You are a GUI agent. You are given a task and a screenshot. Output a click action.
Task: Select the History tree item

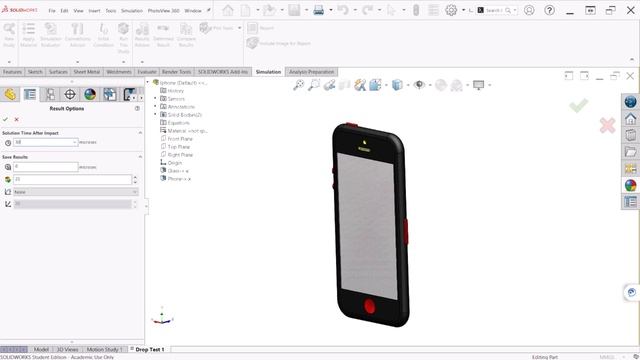point(176,91)
